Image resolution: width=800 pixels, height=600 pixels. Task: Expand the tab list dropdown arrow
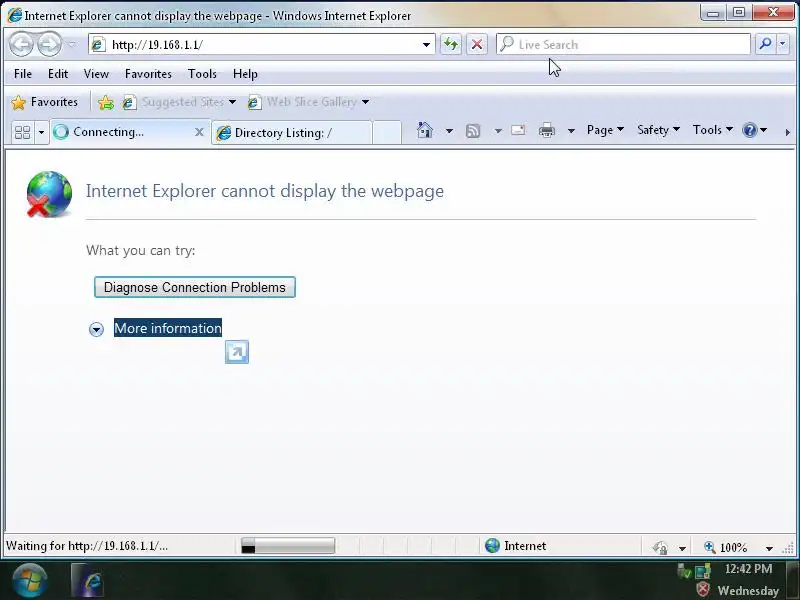(x=41, y=133)
